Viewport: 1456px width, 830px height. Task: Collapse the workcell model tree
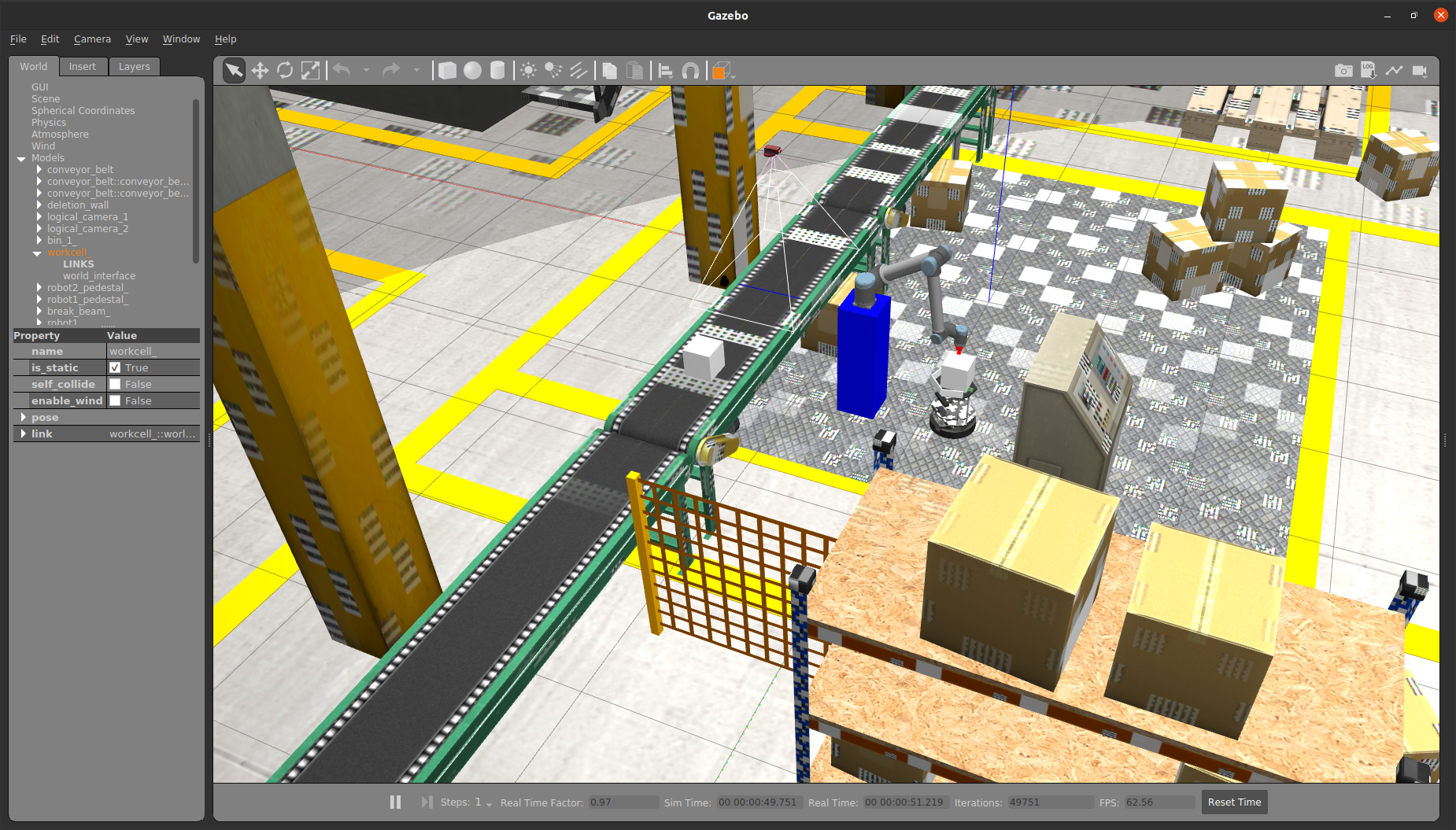pyautogui.click(x=37, y=253)
